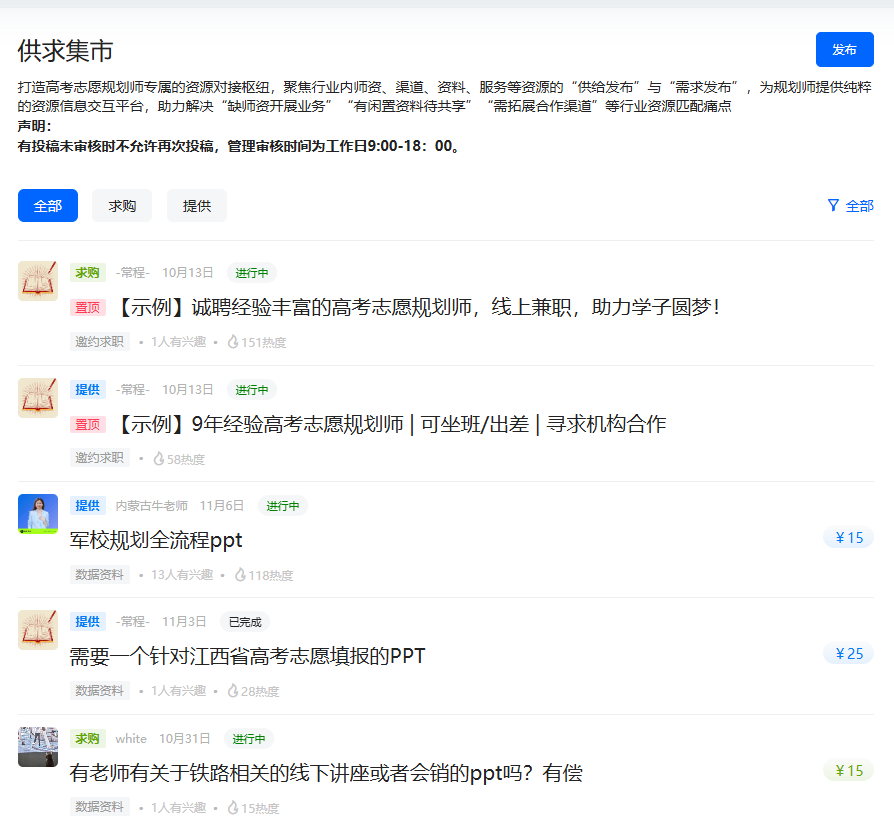
Task: Click the 进行中 badge on the first post
Action: (x=251, y=272)
